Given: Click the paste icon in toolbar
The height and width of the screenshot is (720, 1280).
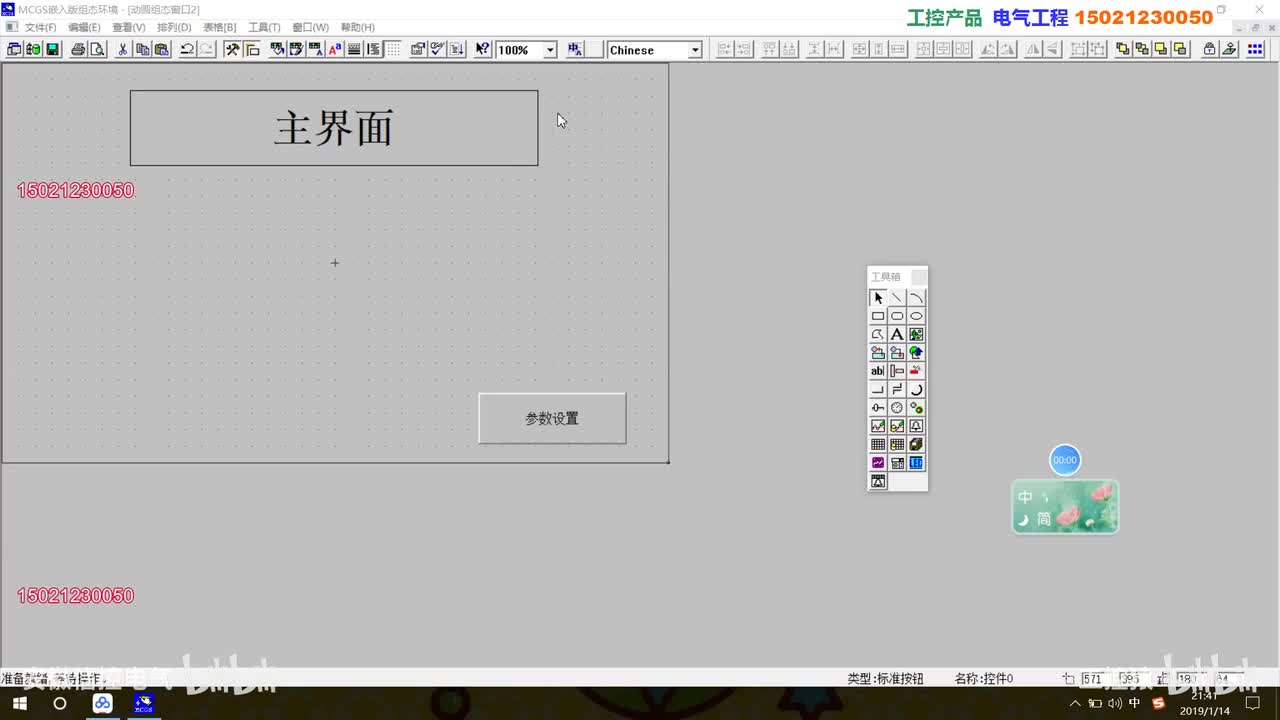Looking at the screenshot, I should pos(161,49).
